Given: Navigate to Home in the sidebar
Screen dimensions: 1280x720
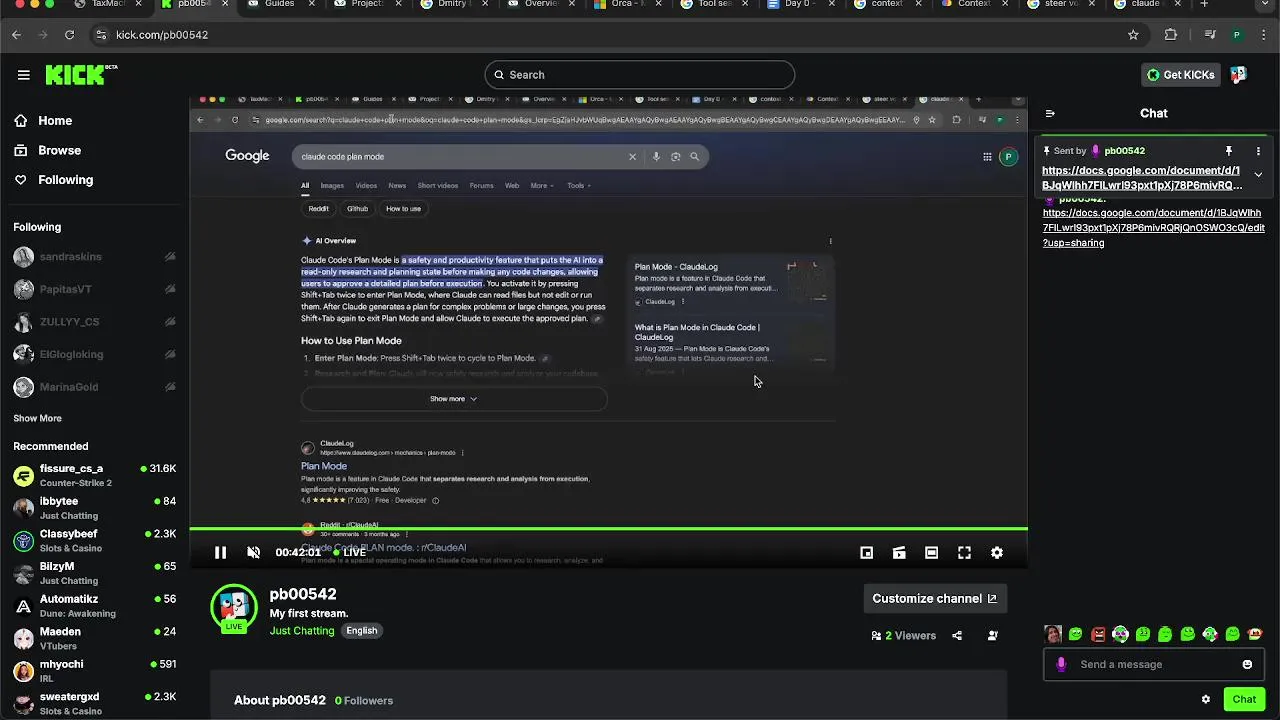Looking at the screenshot, I should [55, 120].
